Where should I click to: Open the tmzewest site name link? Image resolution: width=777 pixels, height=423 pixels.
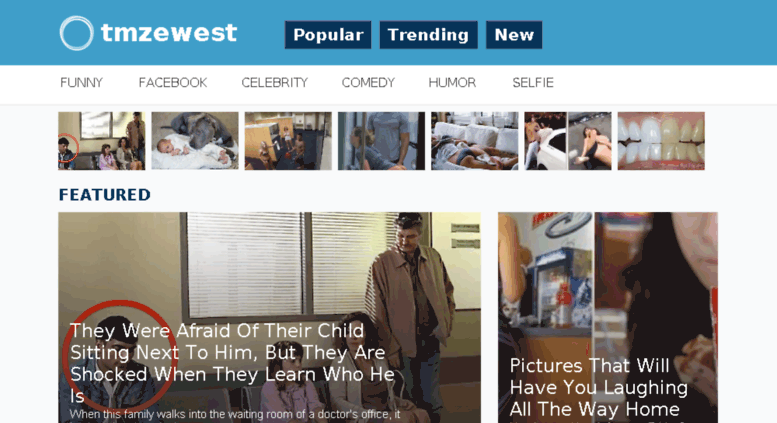click(169, 33)
